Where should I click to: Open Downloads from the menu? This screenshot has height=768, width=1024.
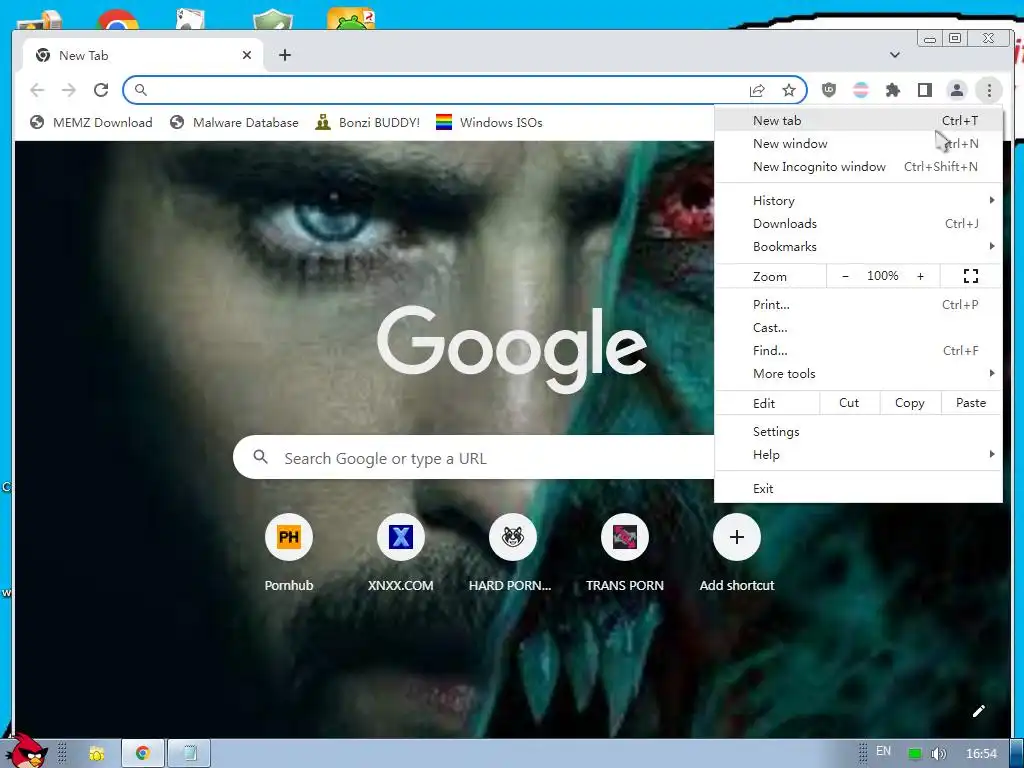(x=858, y=223)
